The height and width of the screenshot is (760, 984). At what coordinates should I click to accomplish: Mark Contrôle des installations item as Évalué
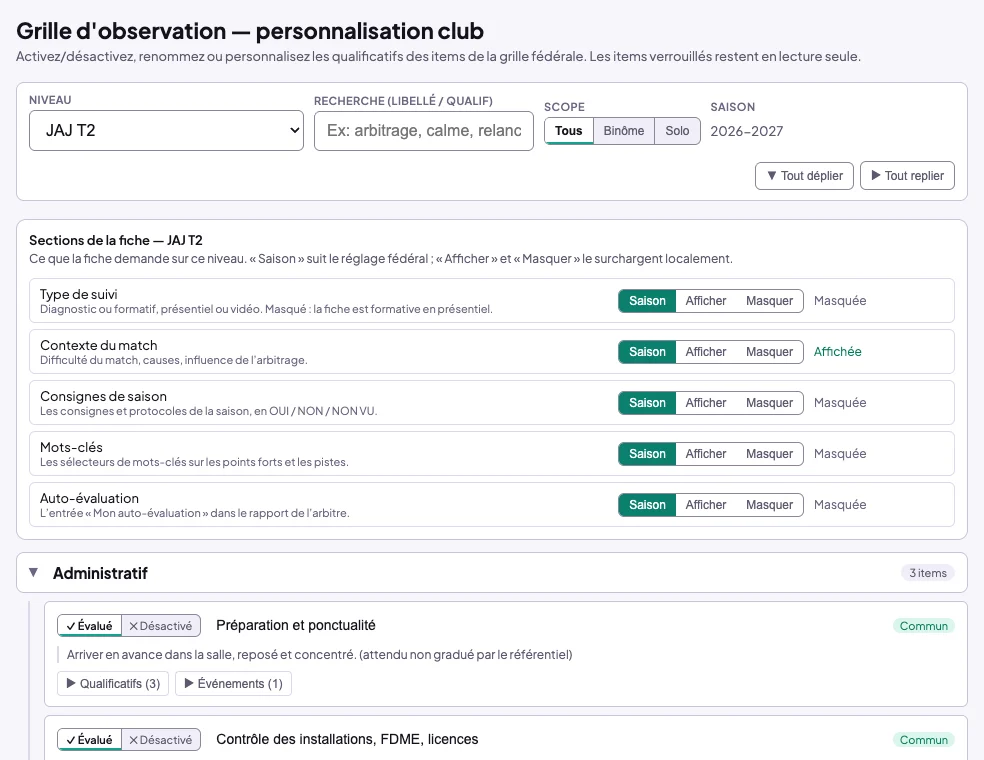pos(89,740)
